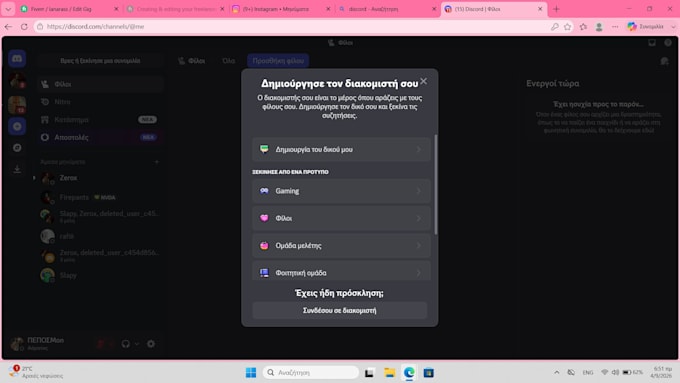Open 'Αποστολές' quests entry
Image resolution: width=680 pixels, height=383 pixels.
point(100,137)
